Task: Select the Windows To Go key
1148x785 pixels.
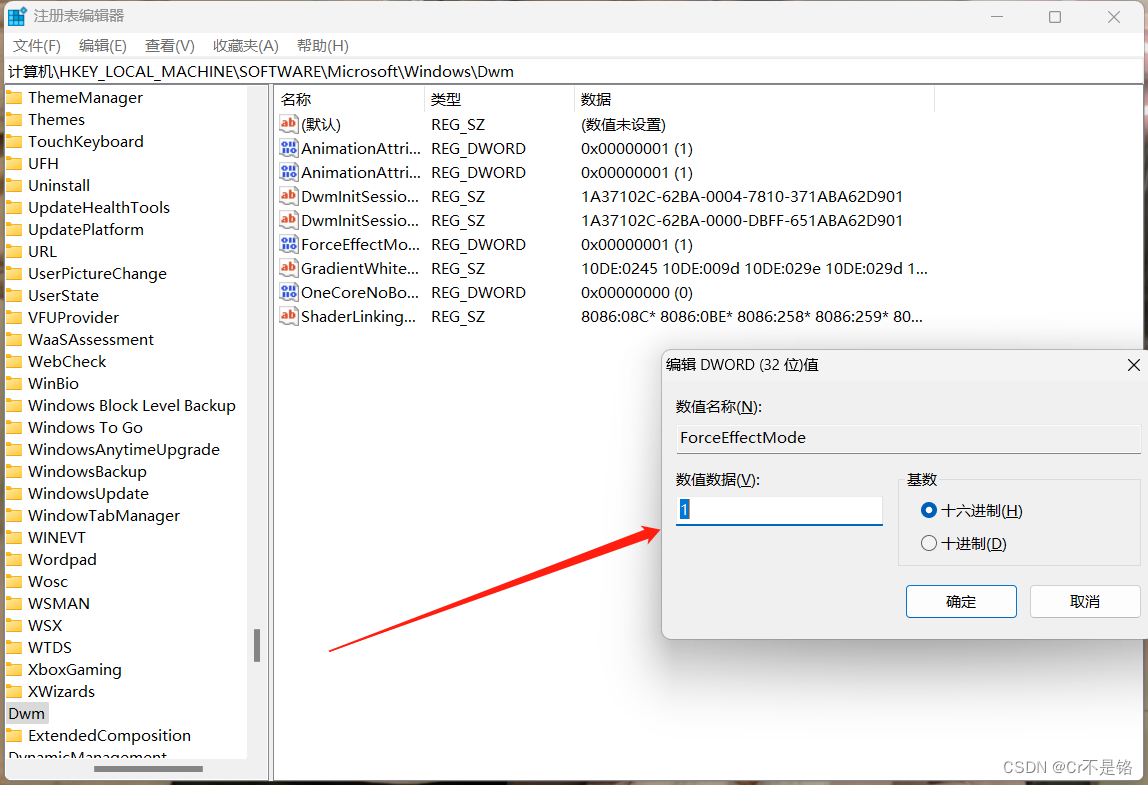Action: tap(86, 428)
